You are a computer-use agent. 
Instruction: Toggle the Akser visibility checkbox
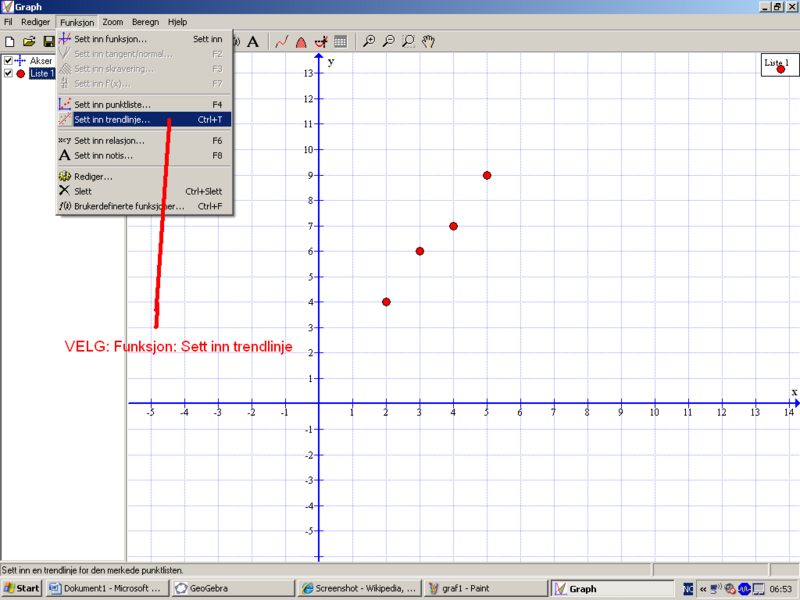coord(8,61)
